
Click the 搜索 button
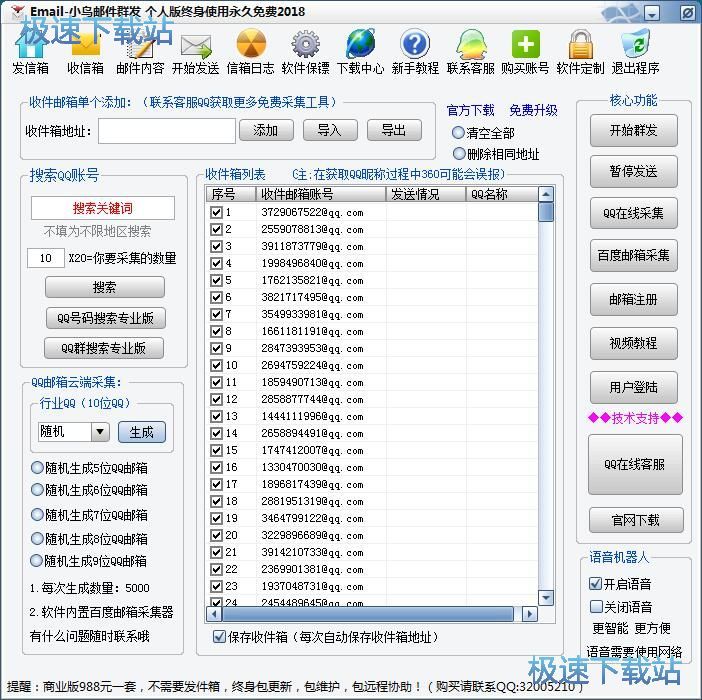coord(105,287)
